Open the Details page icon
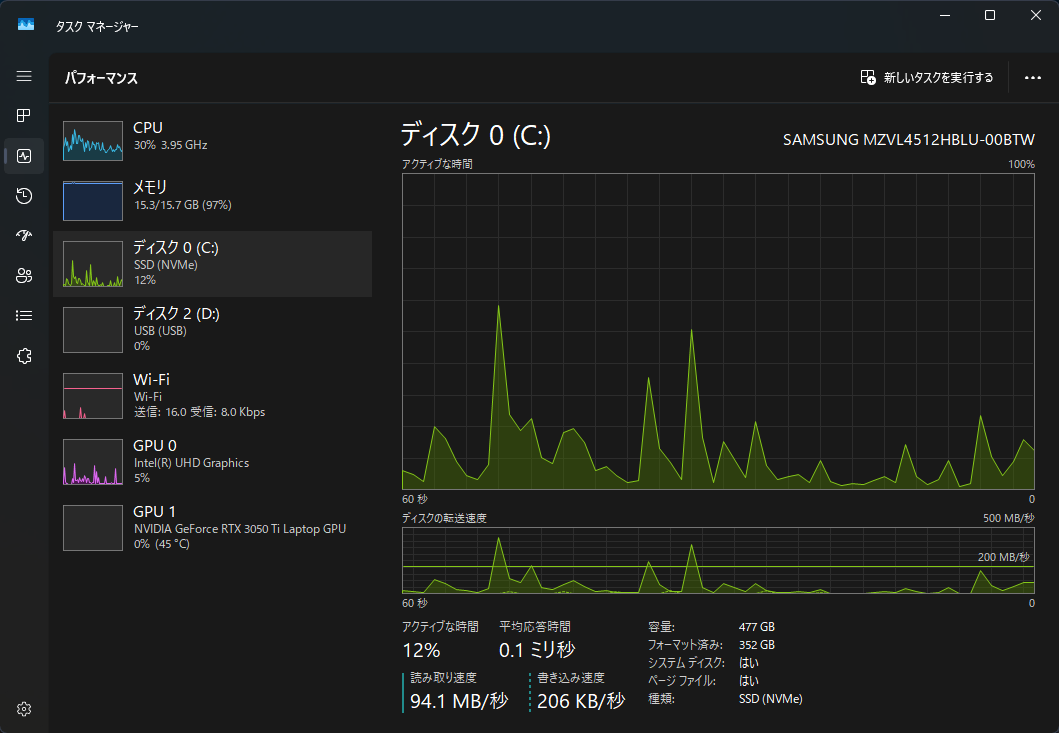The height and width of the screenshot is (733, 1059). pos(24,316)
